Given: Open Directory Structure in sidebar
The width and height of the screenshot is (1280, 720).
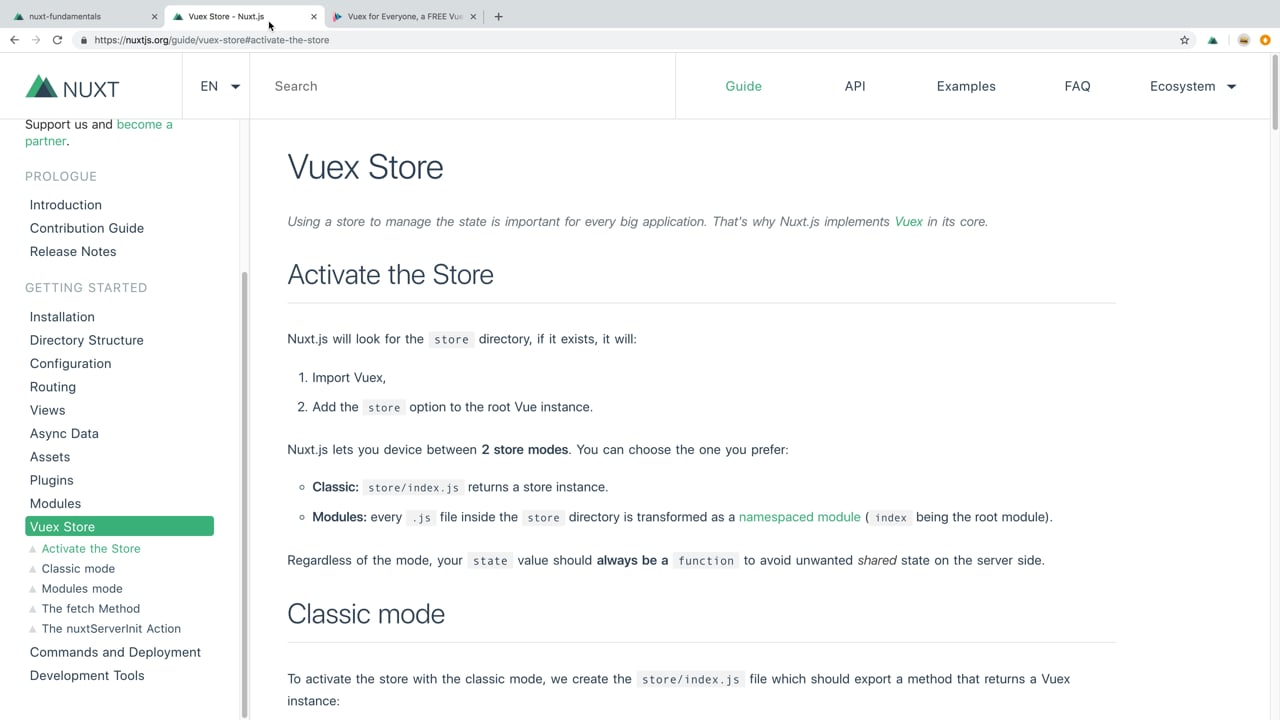Looking at the screenshot, I should tap(87, 340).
